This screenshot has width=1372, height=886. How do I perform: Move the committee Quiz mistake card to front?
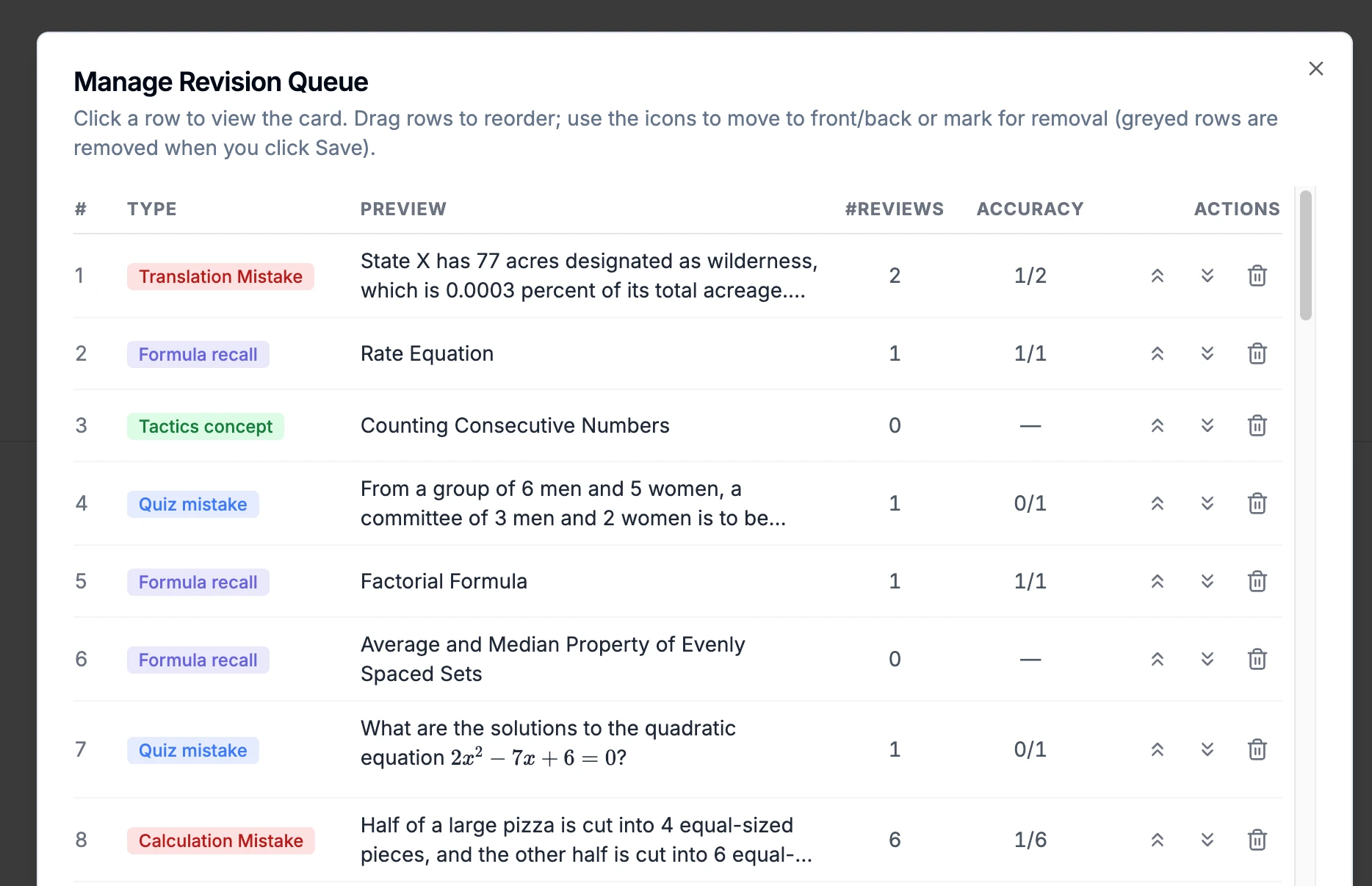coord(1157,503)
